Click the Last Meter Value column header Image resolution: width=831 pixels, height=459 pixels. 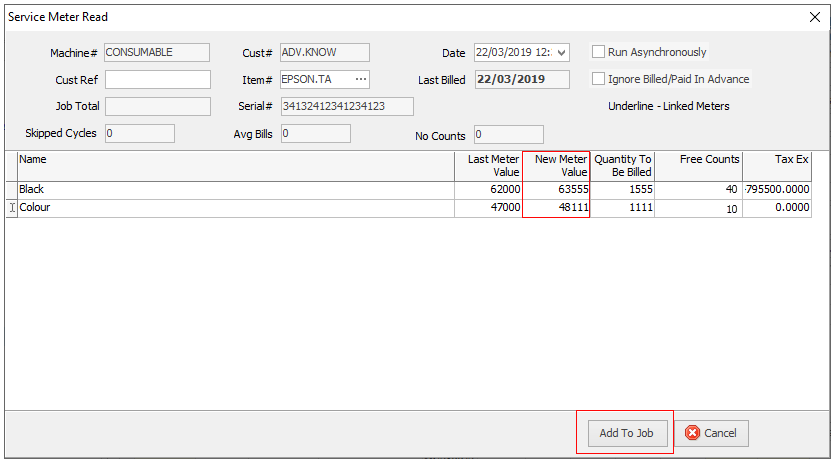(x=488, y=165)
